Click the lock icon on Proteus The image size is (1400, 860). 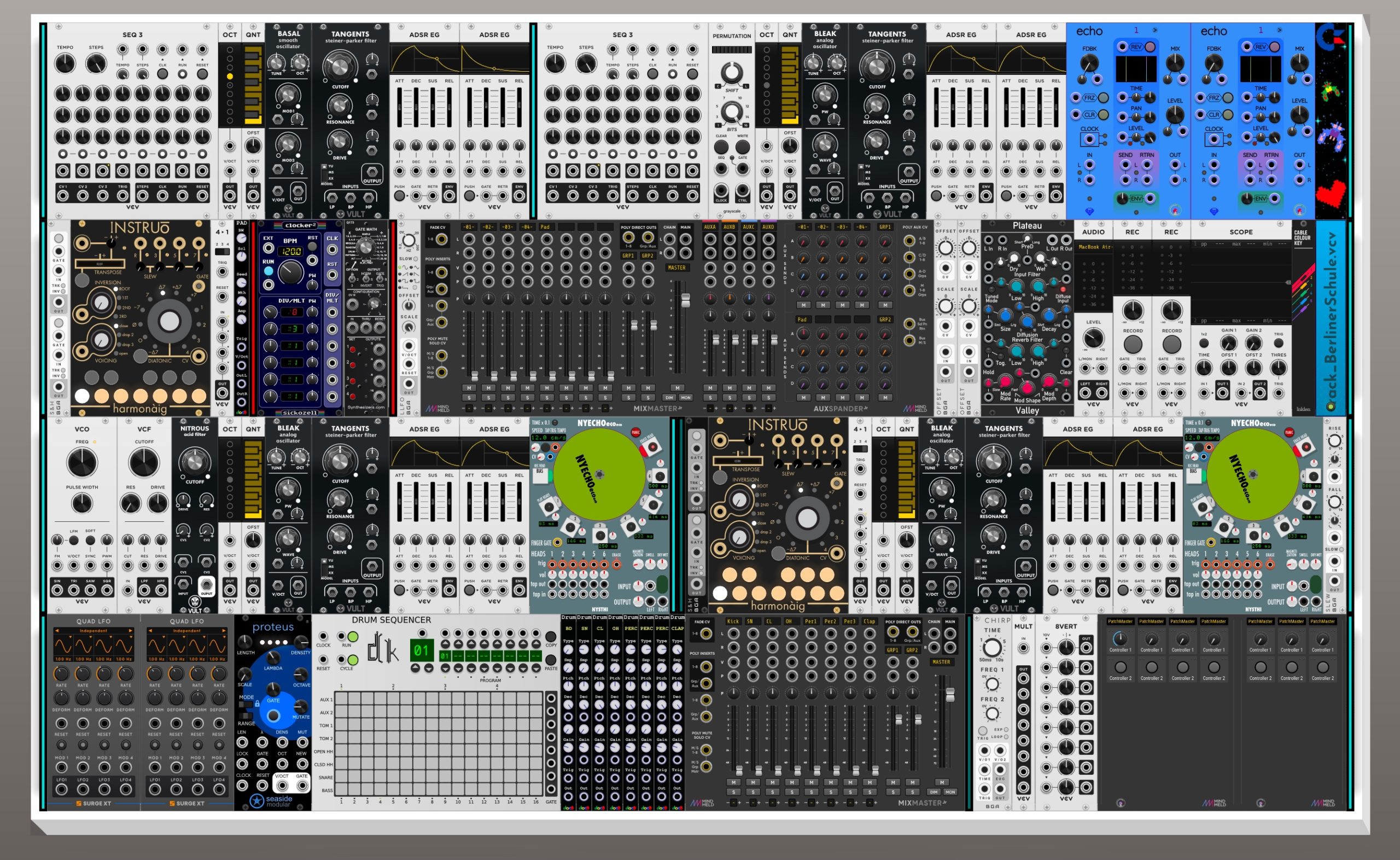pos(257,704)
